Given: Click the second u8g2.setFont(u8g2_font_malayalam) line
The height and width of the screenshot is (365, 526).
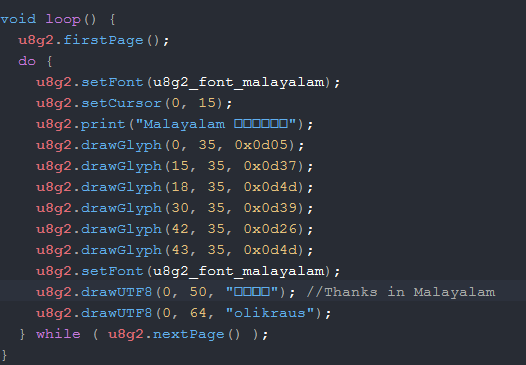Looking at the screenshot, I should click(188, 271).
